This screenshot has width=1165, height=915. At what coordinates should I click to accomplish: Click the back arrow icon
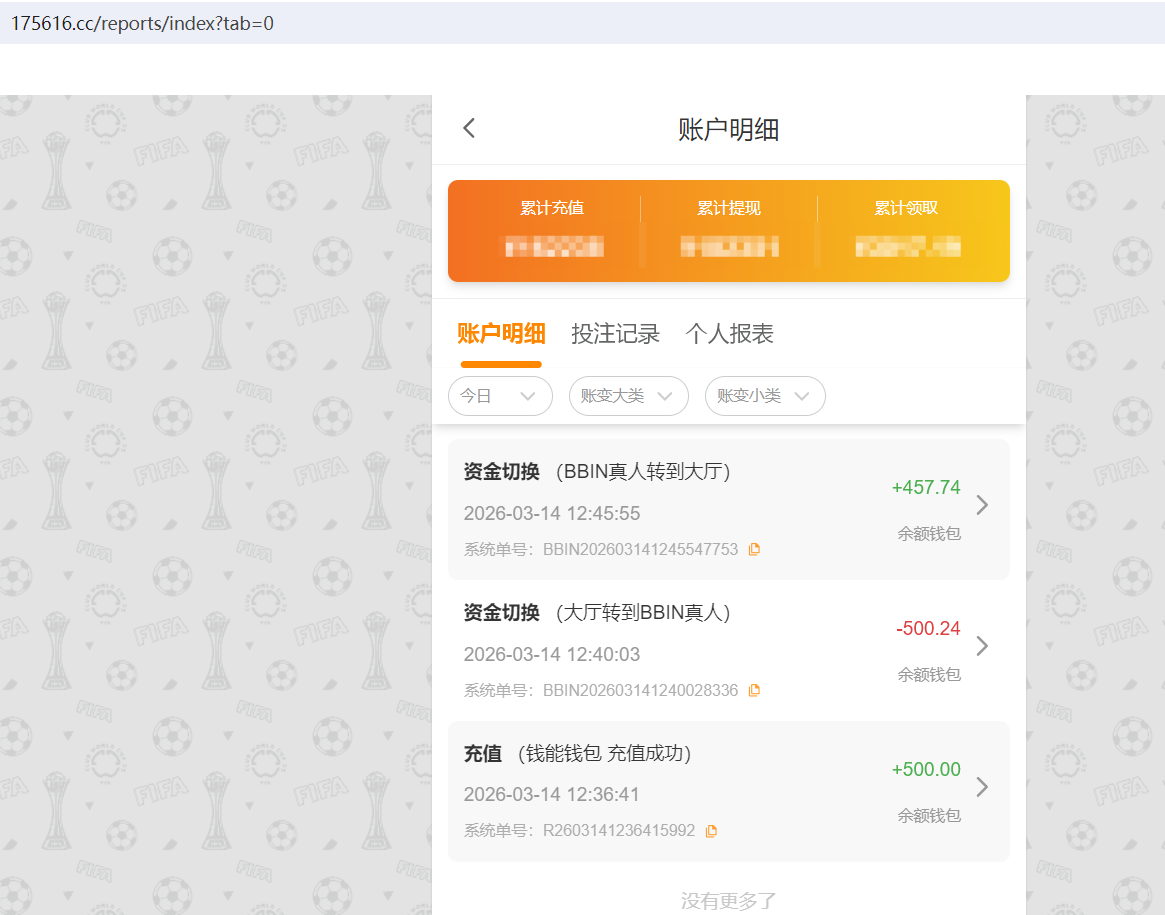pyautogui.click(x=468, y=127)
